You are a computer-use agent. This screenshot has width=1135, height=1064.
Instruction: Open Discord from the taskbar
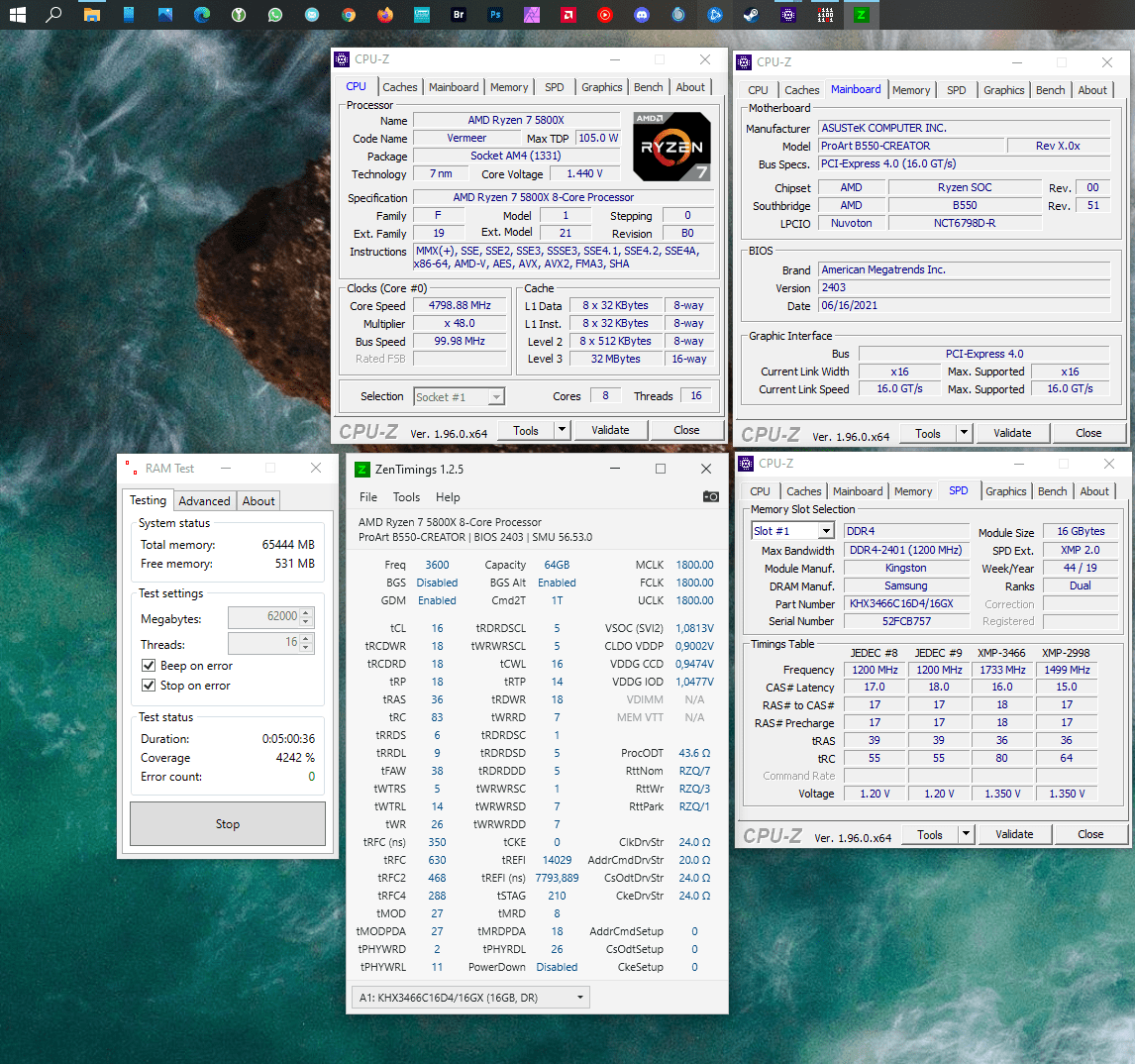click(641, 15)
